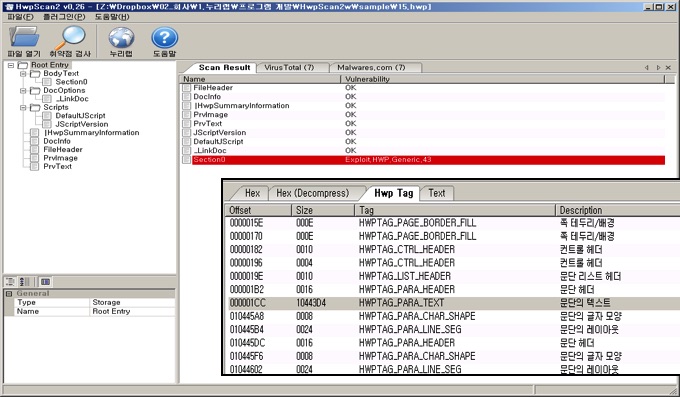Switch to the VirusTotal (7) tab

pos(289,68)
